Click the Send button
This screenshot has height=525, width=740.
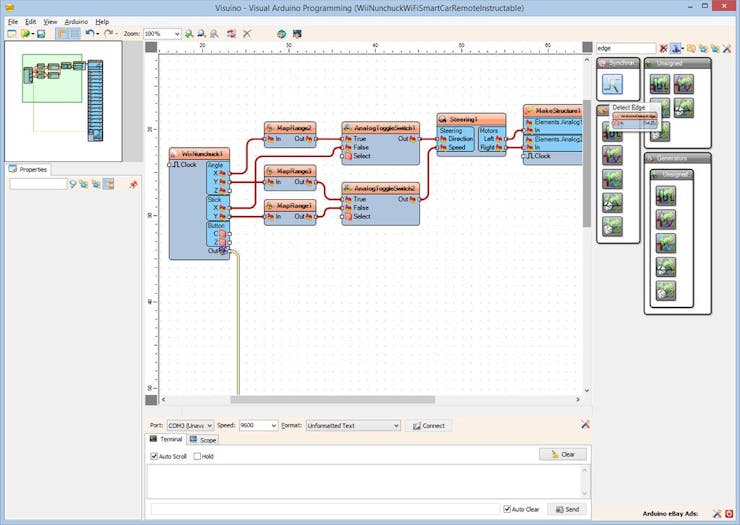[x=568, y=509]
